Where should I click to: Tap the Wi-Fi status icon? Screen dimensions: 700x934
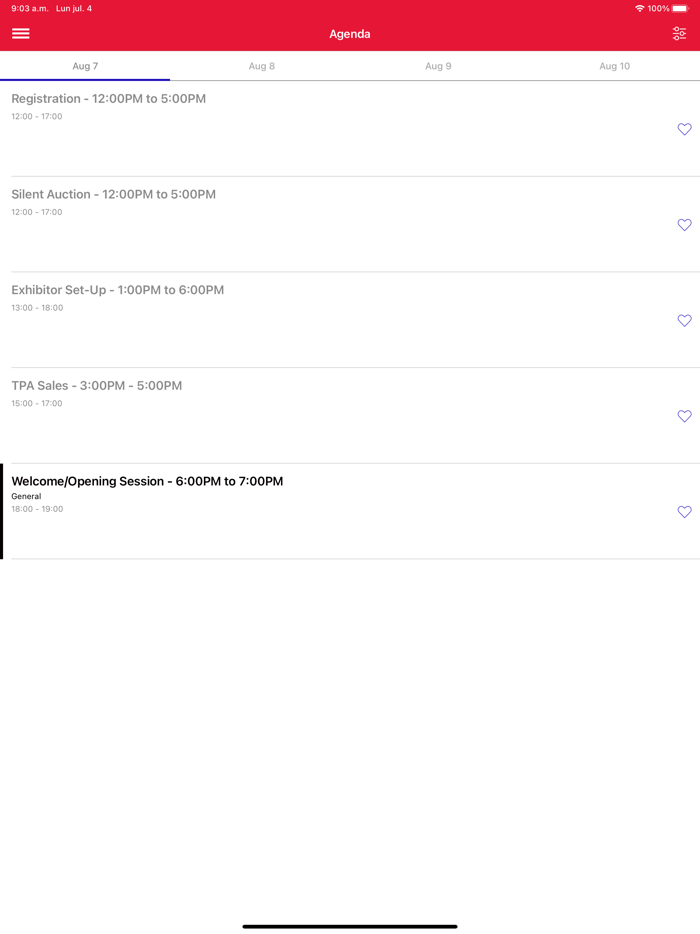(x=639, y=9)
